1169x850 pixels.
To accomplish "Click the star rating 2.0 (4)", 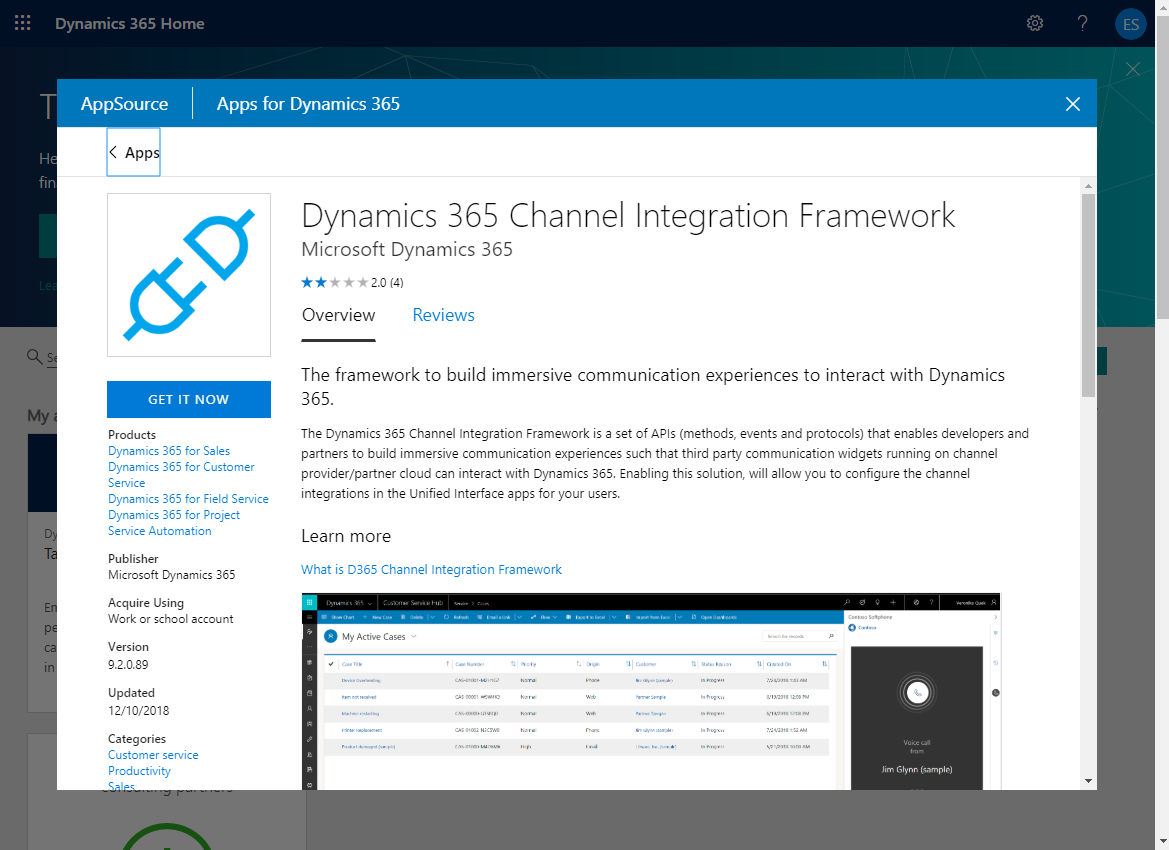I will [352, 283].
